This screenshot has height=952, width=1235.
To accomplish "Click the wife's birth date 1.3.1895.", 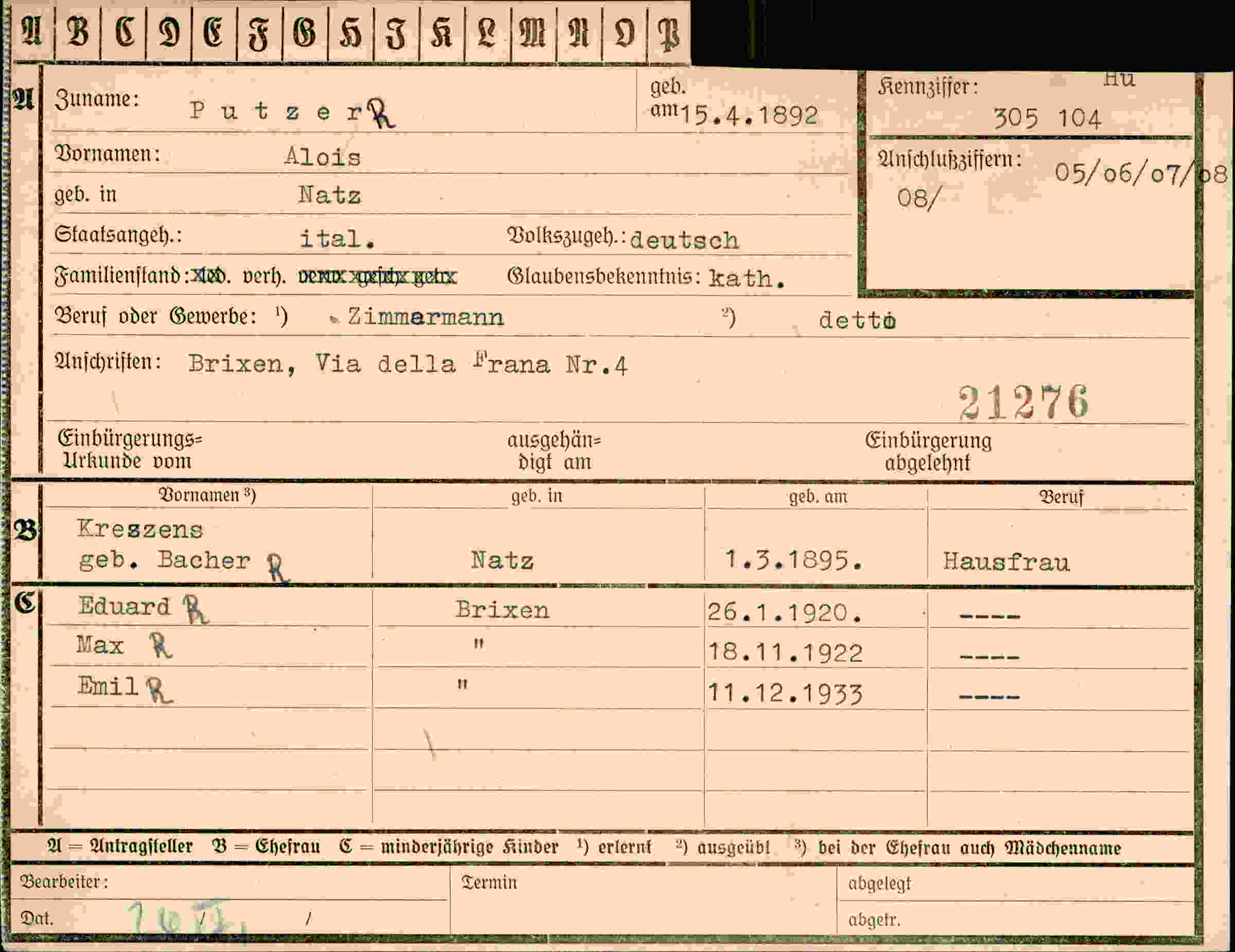I will 794,560.
